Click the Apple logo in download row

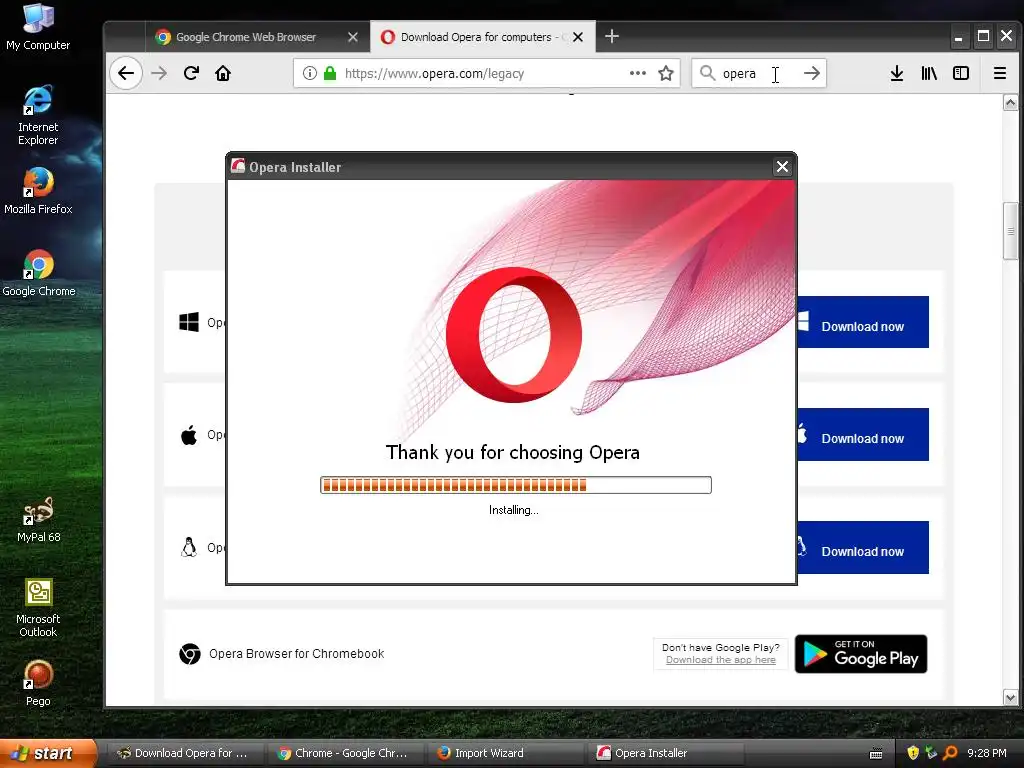click(189, 435)
